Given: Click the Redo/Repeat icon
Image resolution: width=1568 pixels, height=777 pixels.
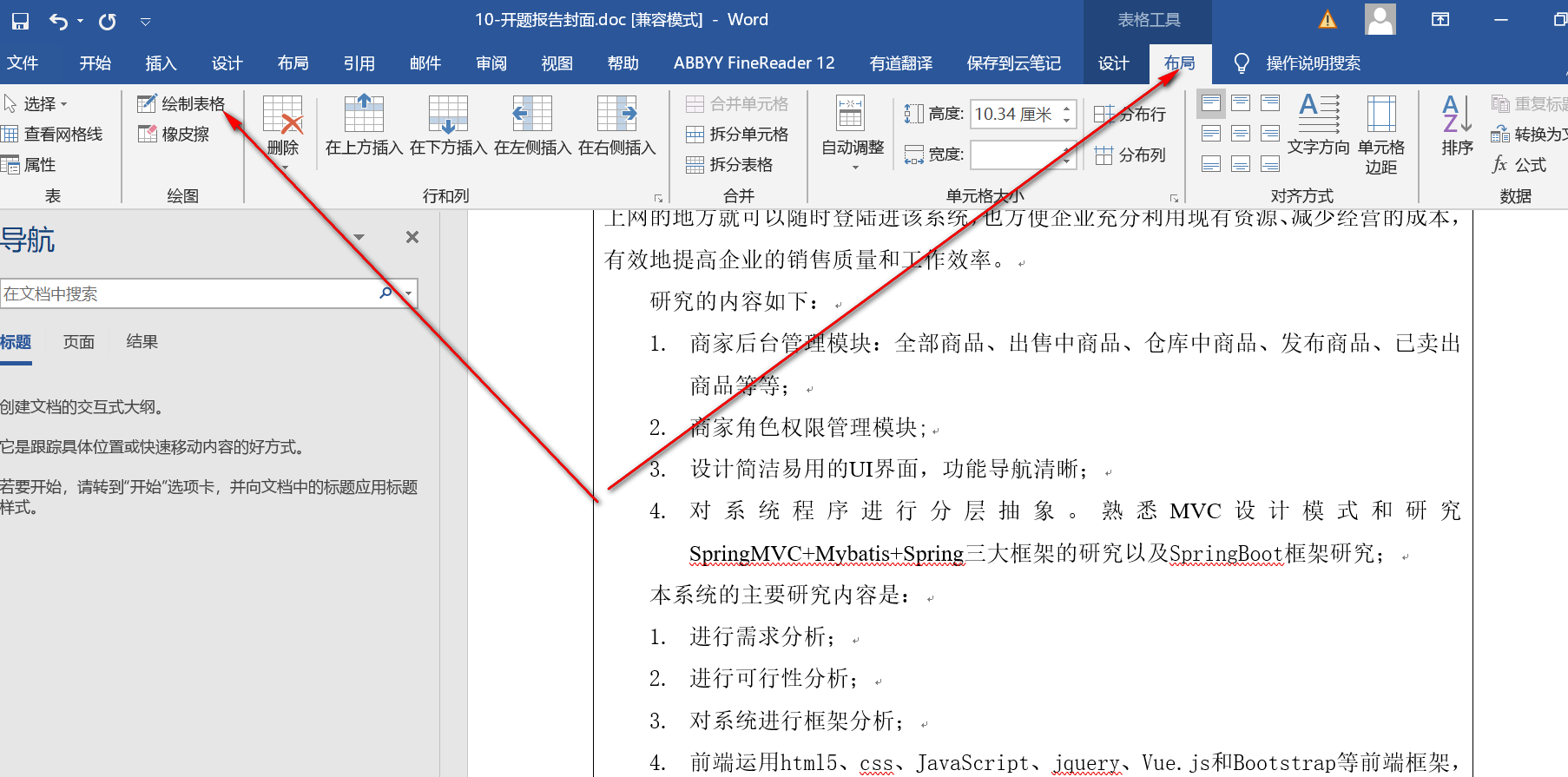Looking at the screenshot, I should point(108,21).
